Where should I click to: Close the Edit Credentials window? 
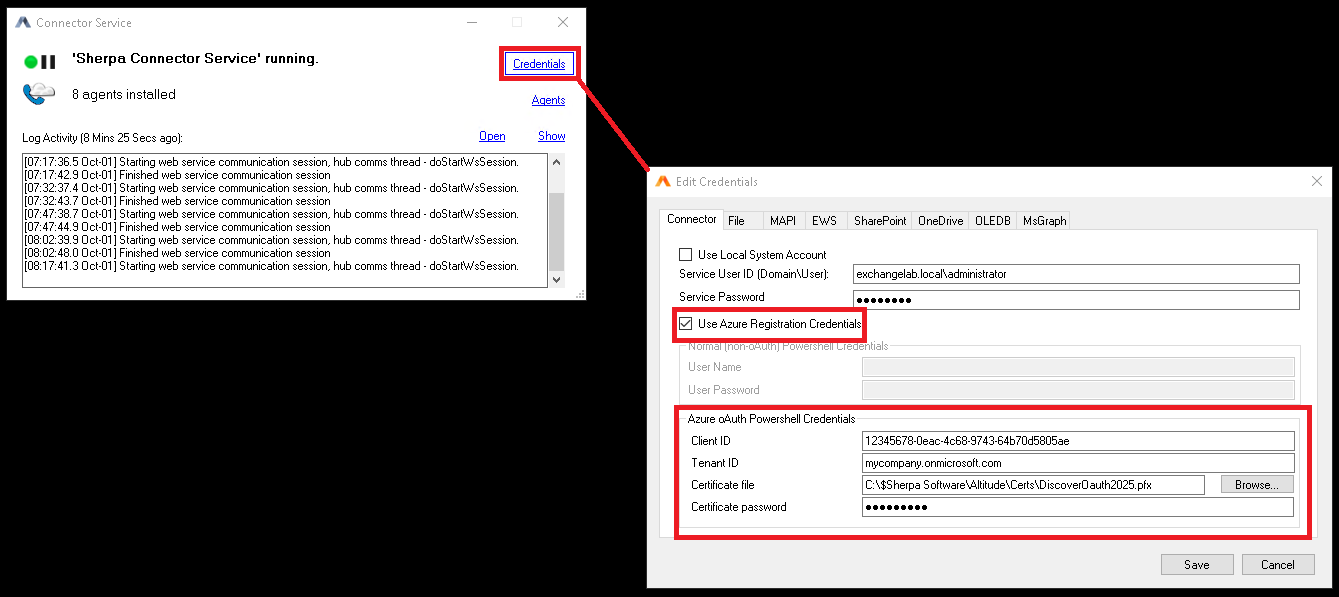coord(1316,181)
